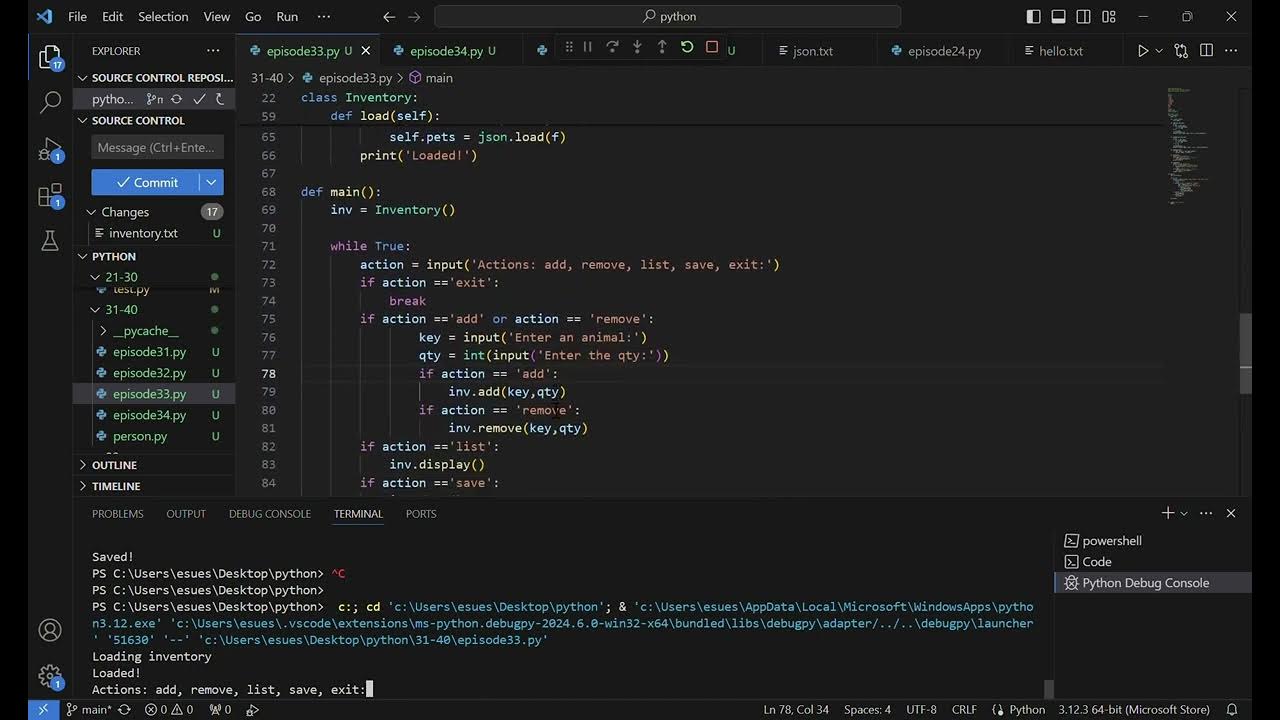The width and height of the screenshot is (1280, 720).
Task: Stop the debug session
Action: click(x=712, y=47)
